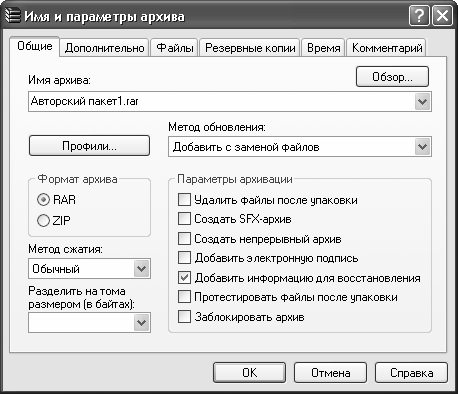Image resolution: width=458 pixels, height=394 pixels.
Task: Enable Заблокировать архив checkbox
Action: pos(184,316)
